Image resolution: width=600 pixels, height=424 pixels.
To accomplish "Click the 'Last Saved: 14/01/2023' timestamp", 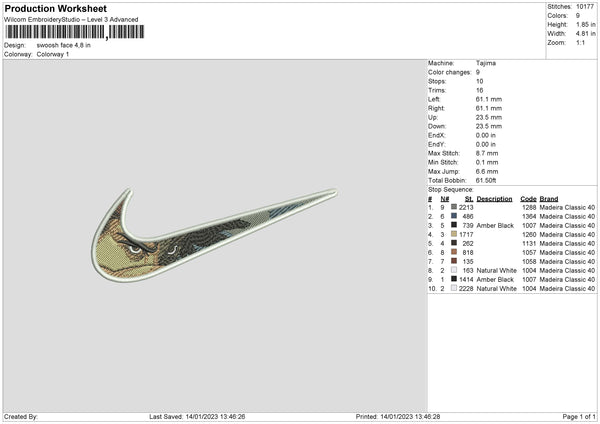I will click(x=197, y=417).
